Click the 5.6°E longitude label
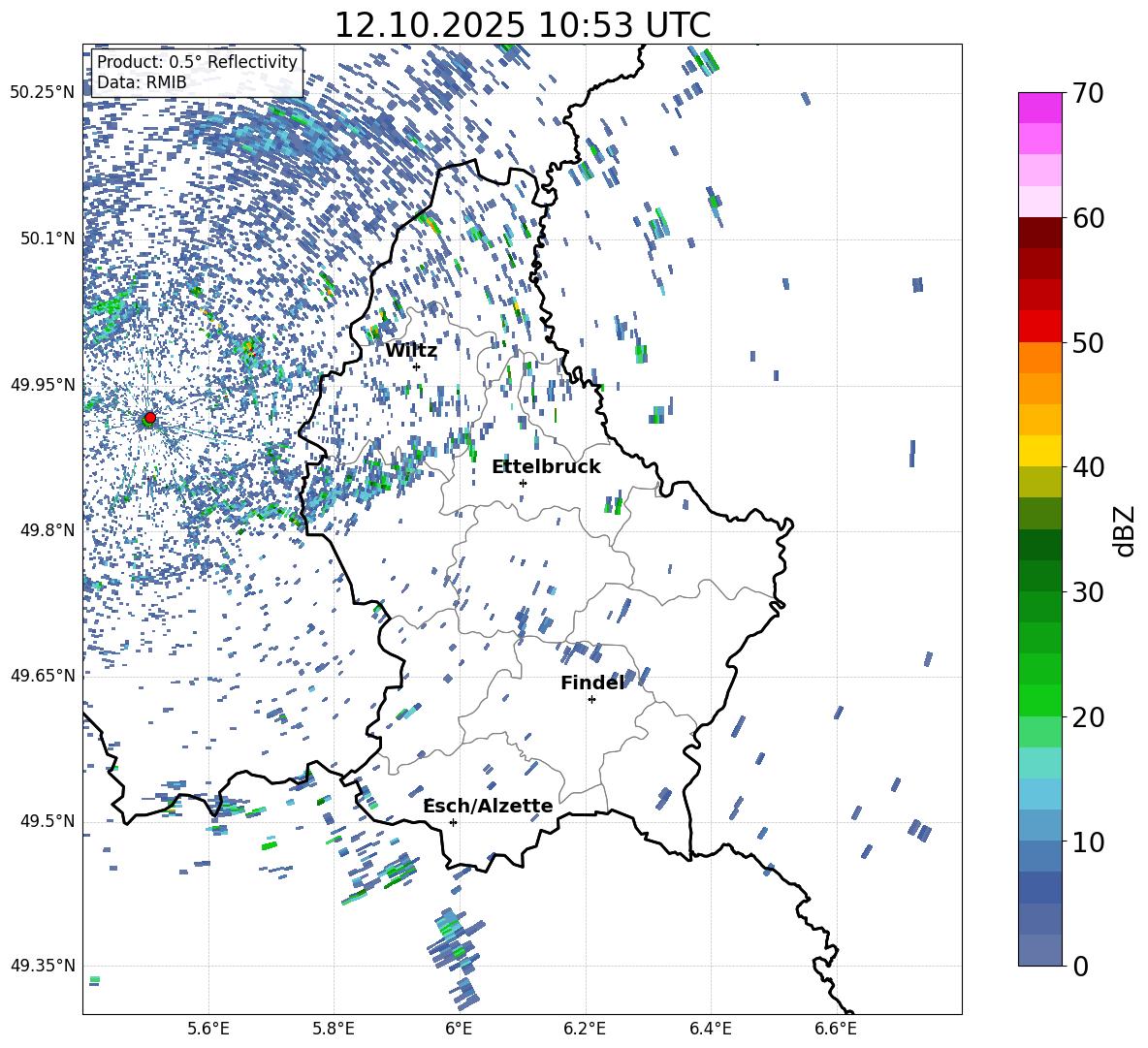This screenshot has height=1048, width=1148. 208,1029
